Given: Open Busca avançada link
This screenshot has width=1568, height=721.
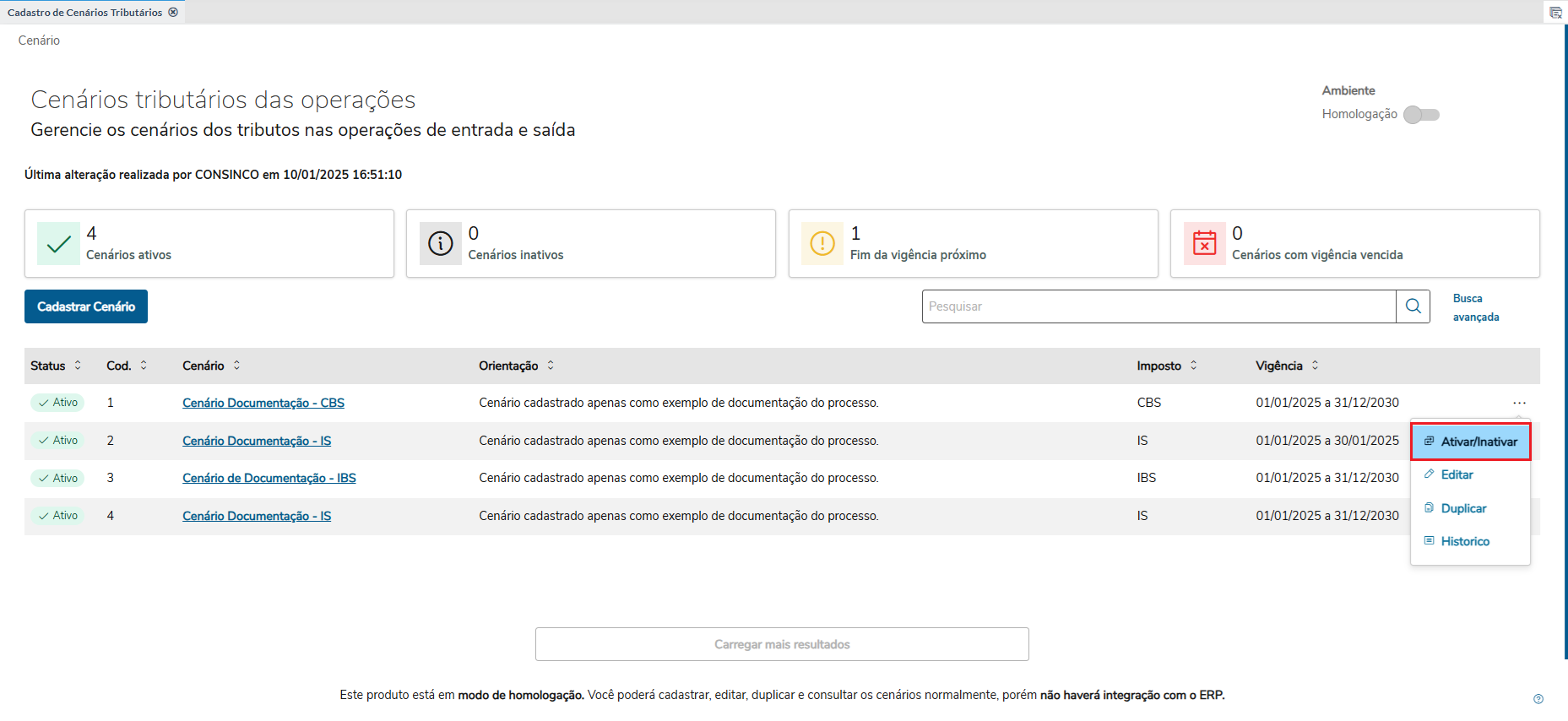Looking at the screenshot, I should pos(1475,307).
